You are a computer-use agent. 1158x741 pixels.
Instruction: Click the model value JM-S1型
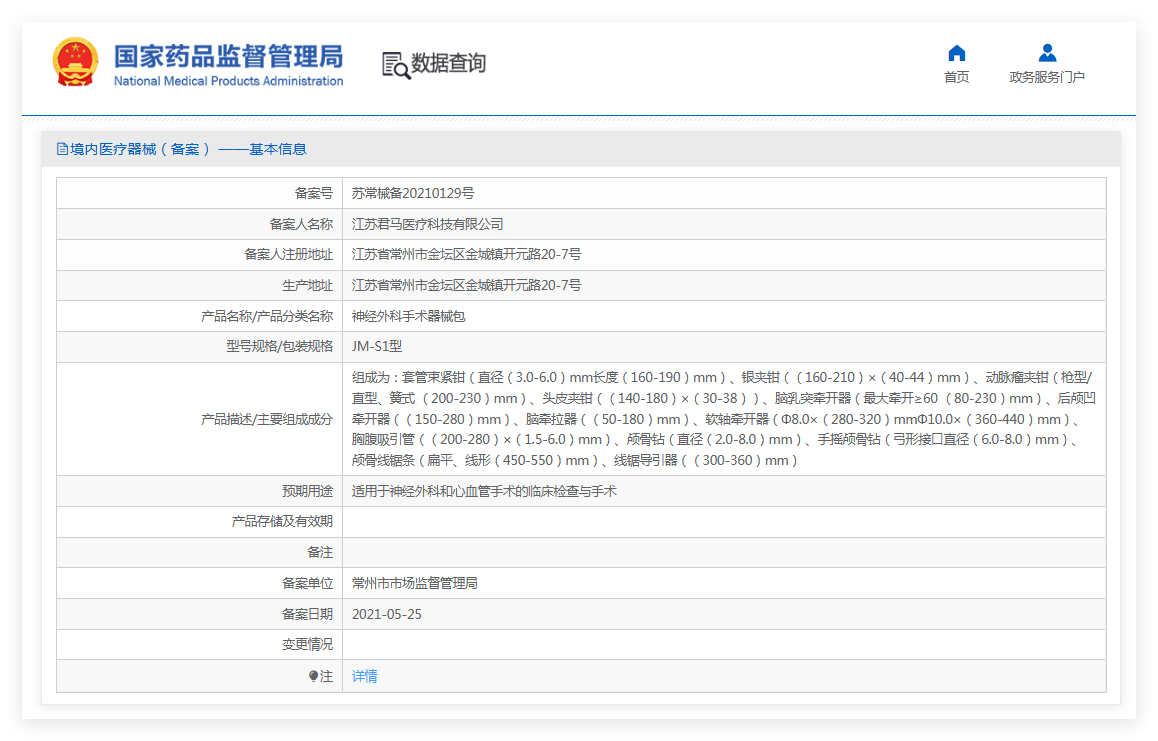click(x=377, y=346)
